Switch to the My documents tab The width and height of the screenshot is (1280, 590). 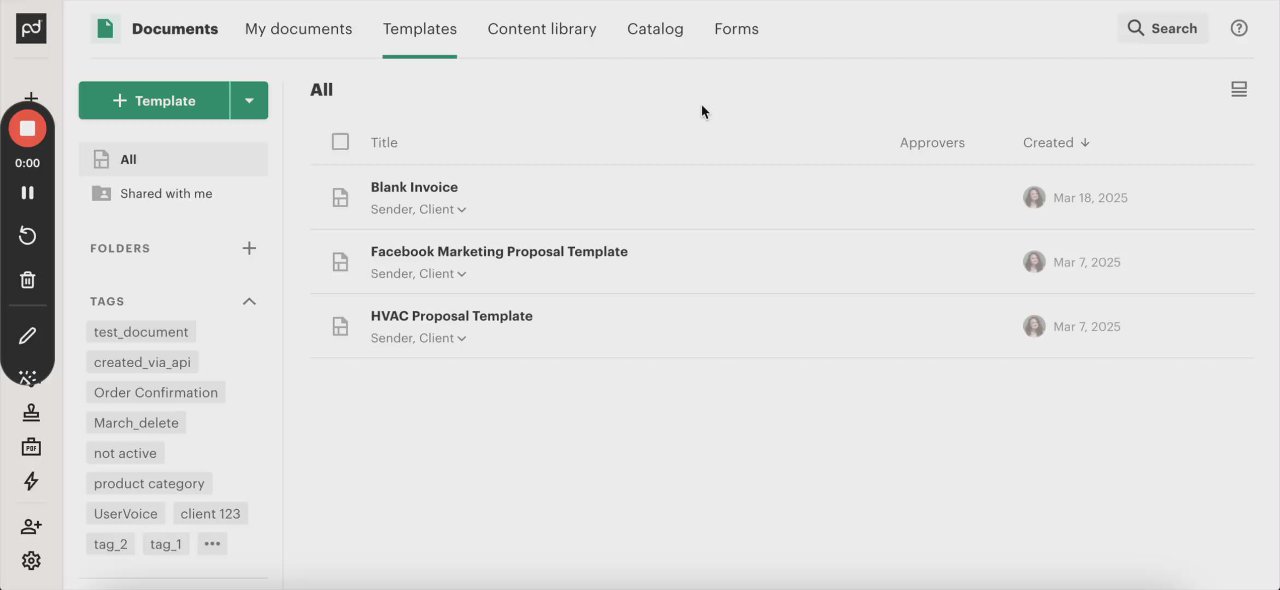(298, 29)
